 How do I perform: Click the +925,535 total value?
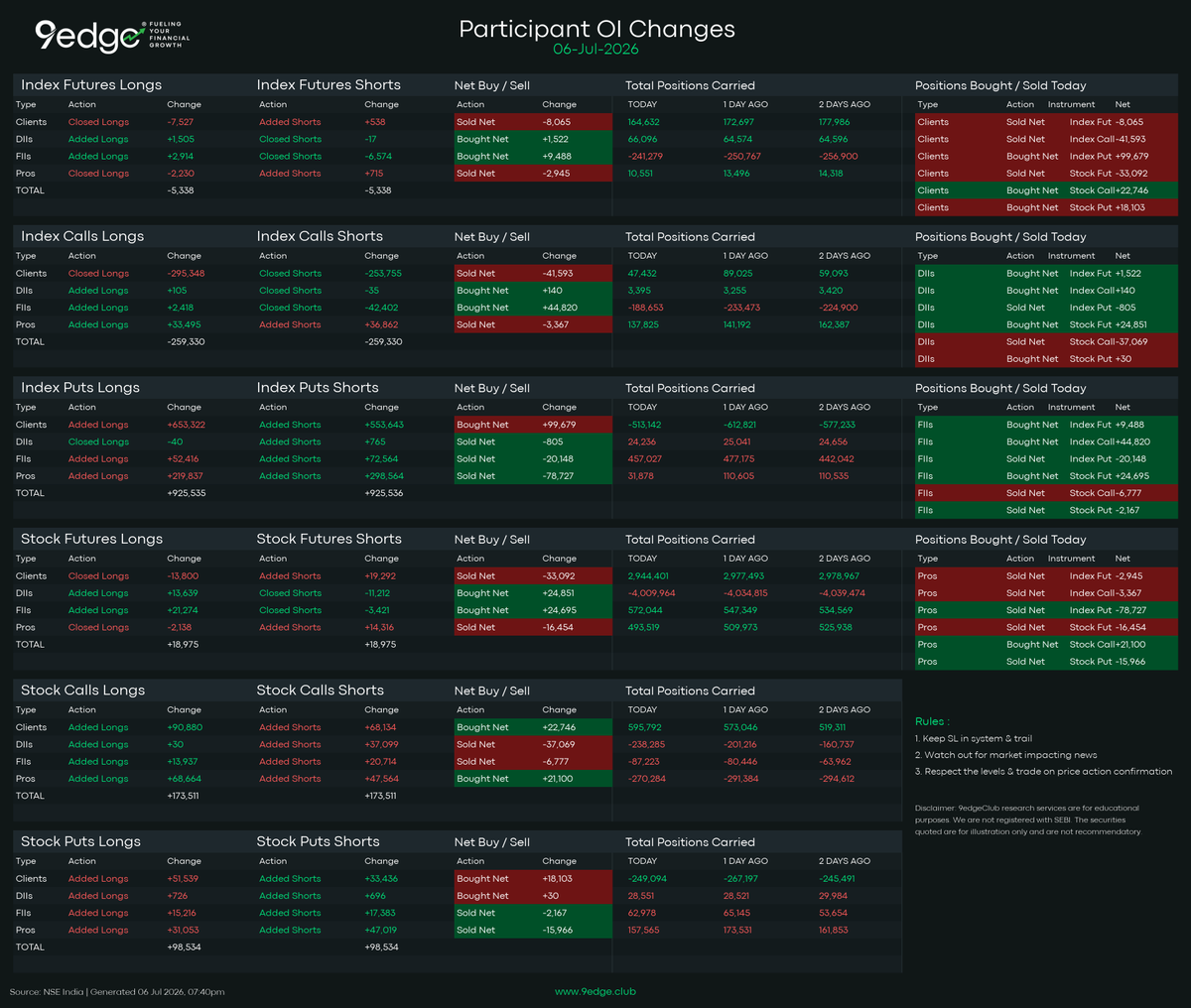[x=186, y=493]
